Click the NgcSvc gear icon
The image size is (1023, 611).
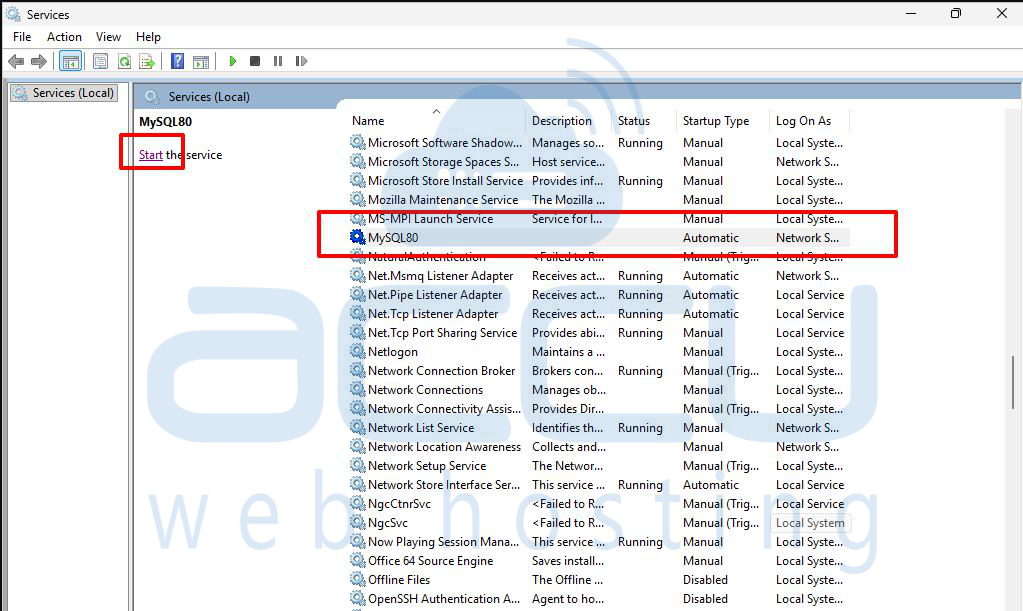click(357, 522)
